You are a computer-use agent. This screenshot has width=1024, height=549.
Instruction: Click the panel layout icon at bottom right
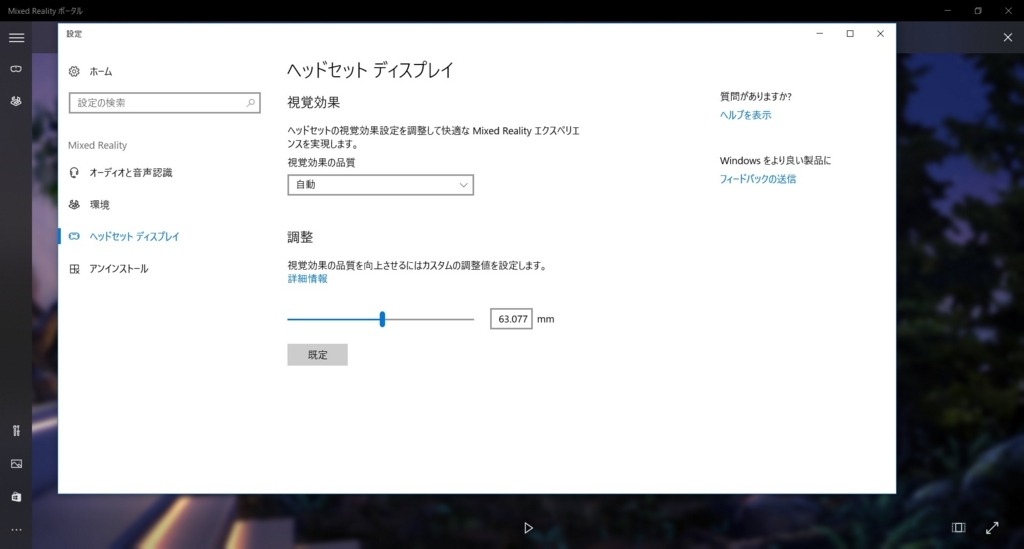tap(958, 527)
